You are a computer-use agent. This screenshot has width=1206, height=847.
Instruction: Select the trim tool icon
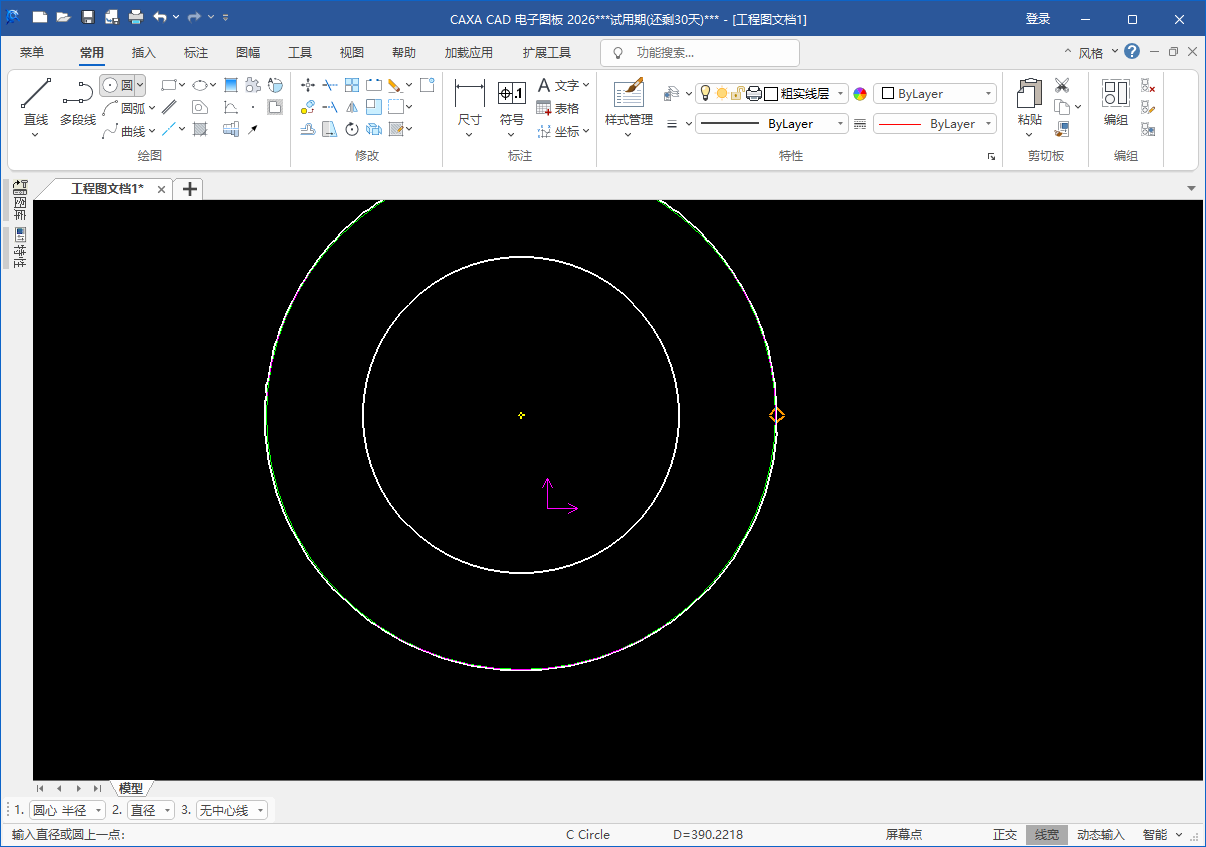[x=330, y=85]
